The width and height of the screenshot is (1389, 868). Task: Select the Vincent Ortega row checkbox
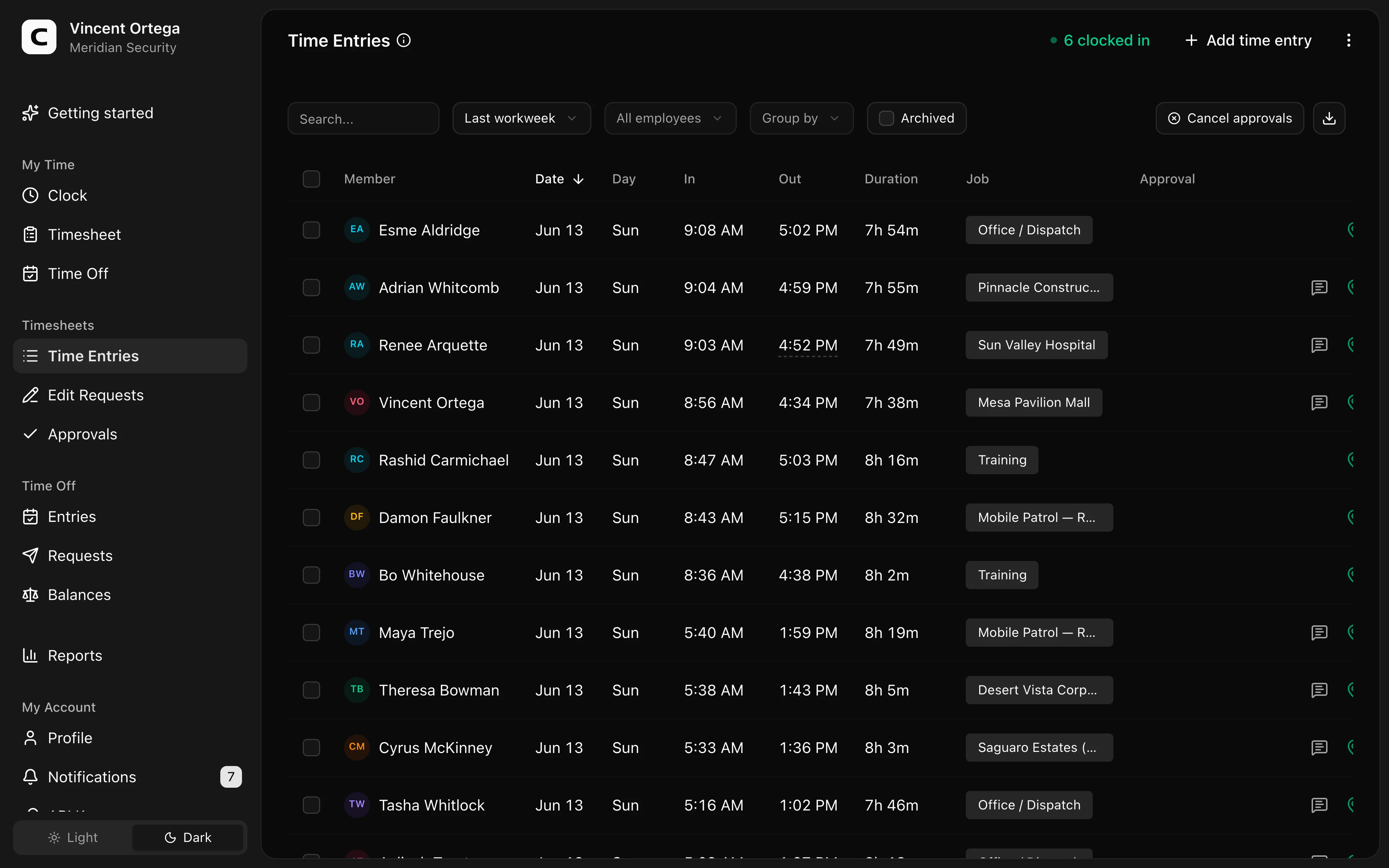click(x=311, y=403)
